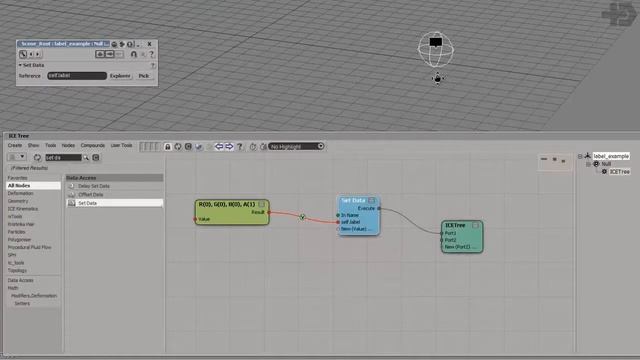Click Port2 on the ICETree node
The height and width of the screenshot is (360, 640).
(x=442, y=240)
